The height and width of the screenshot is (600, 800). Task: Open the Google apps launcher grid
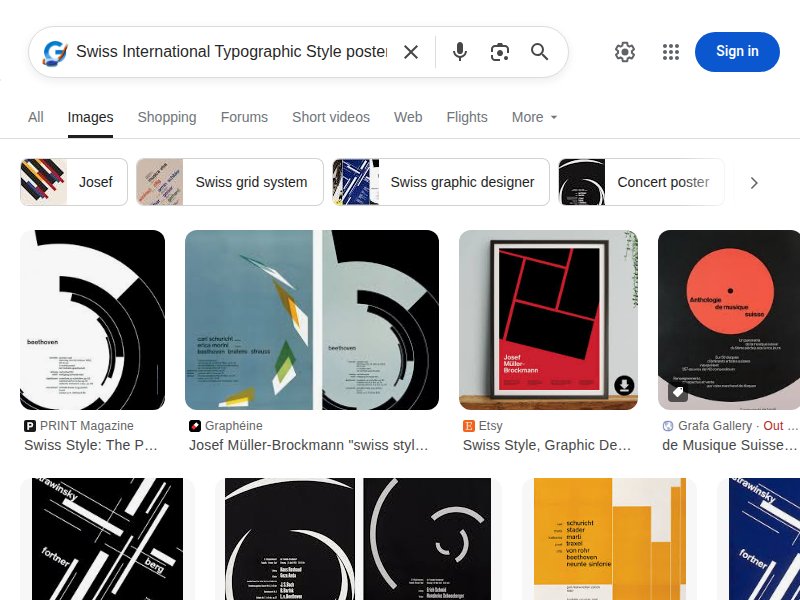pyautogui.click(x=670, y=51)
